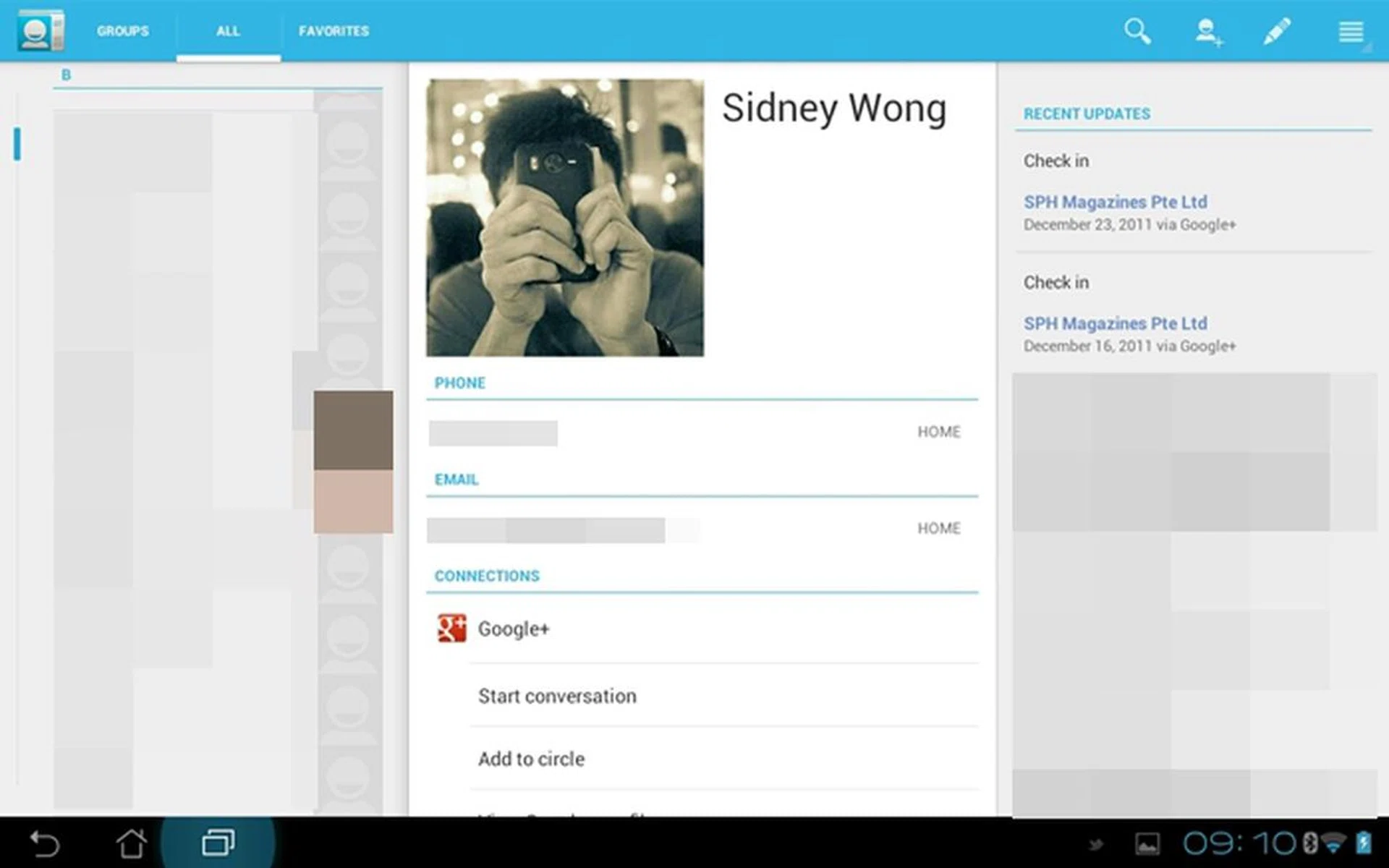Open December 16 SPH Magazines link

pyautogui.click(x=1115, y=323)
